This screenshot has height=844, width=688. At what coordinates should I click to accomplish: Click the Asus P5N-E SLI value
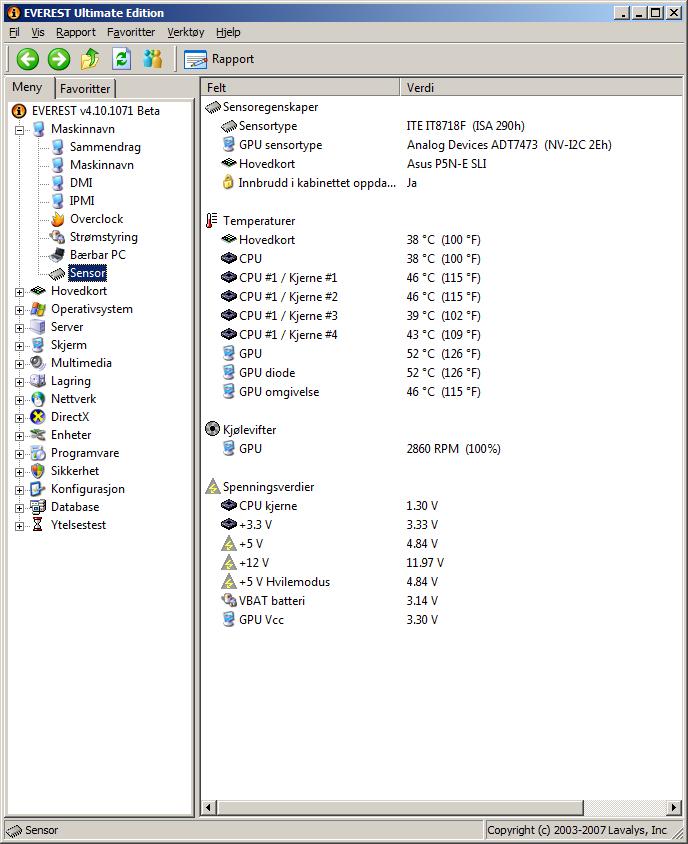(x=446, y=164)
